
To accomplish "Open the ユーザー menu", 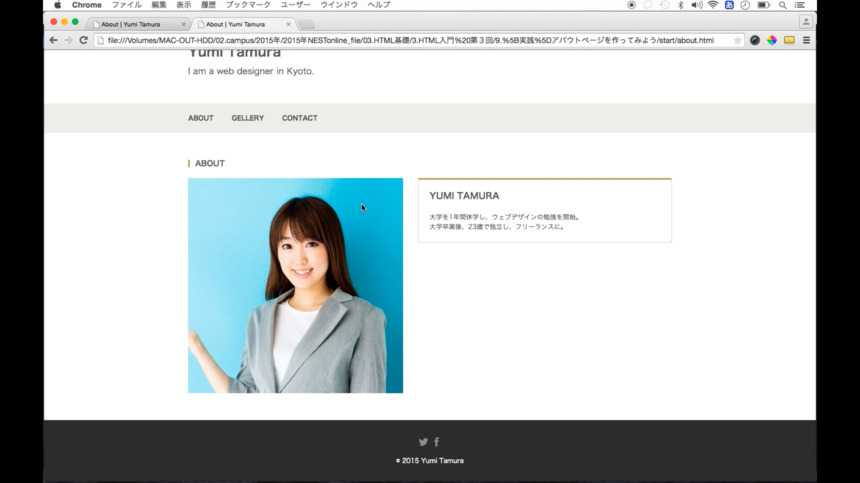I will point(295,5).
